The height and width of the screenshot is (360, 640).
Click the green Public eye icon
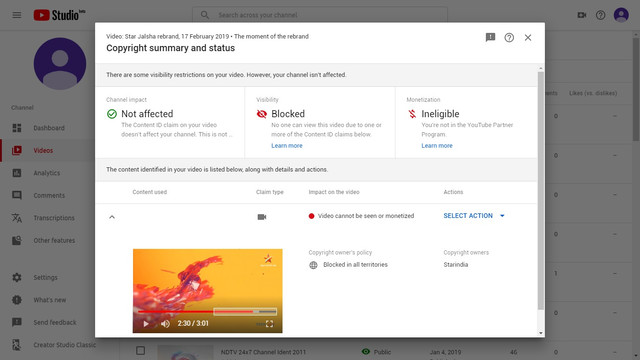(366, 351)
